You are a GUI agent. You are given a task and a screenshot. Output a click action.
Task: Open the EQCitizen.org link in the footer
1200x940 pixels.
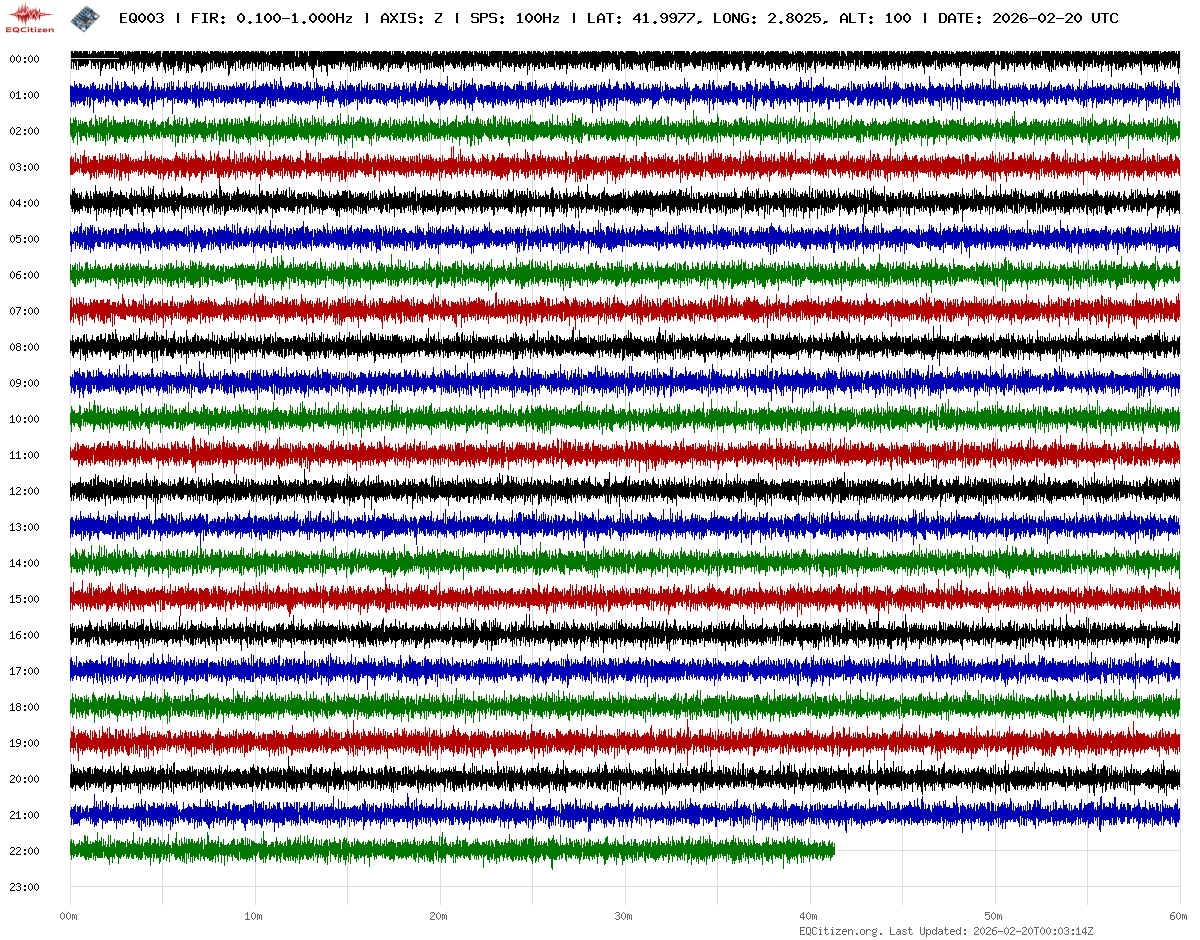840,931
